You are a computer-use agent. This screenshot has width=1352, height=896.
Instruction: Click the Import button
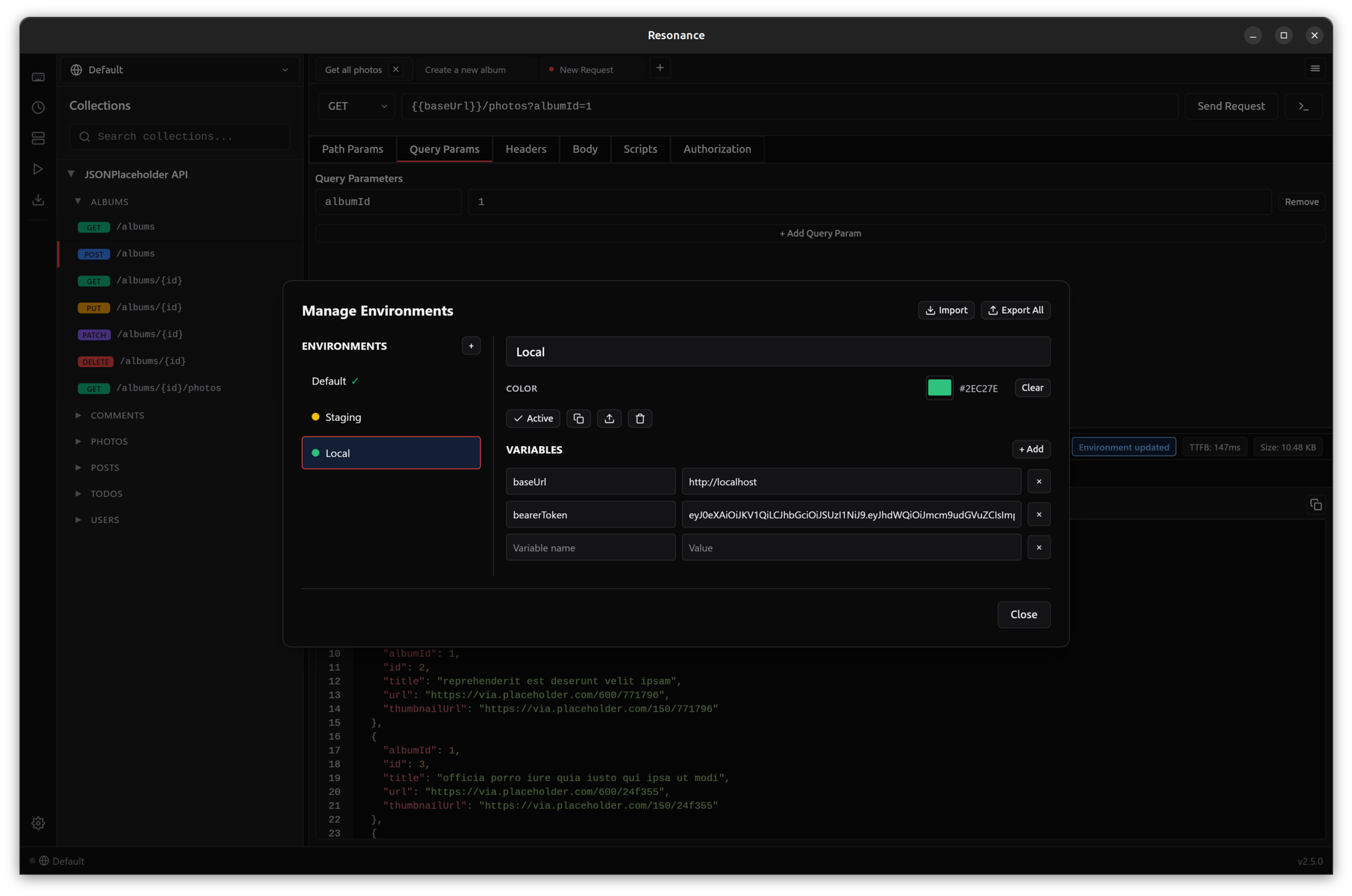[x=946, y=310]
